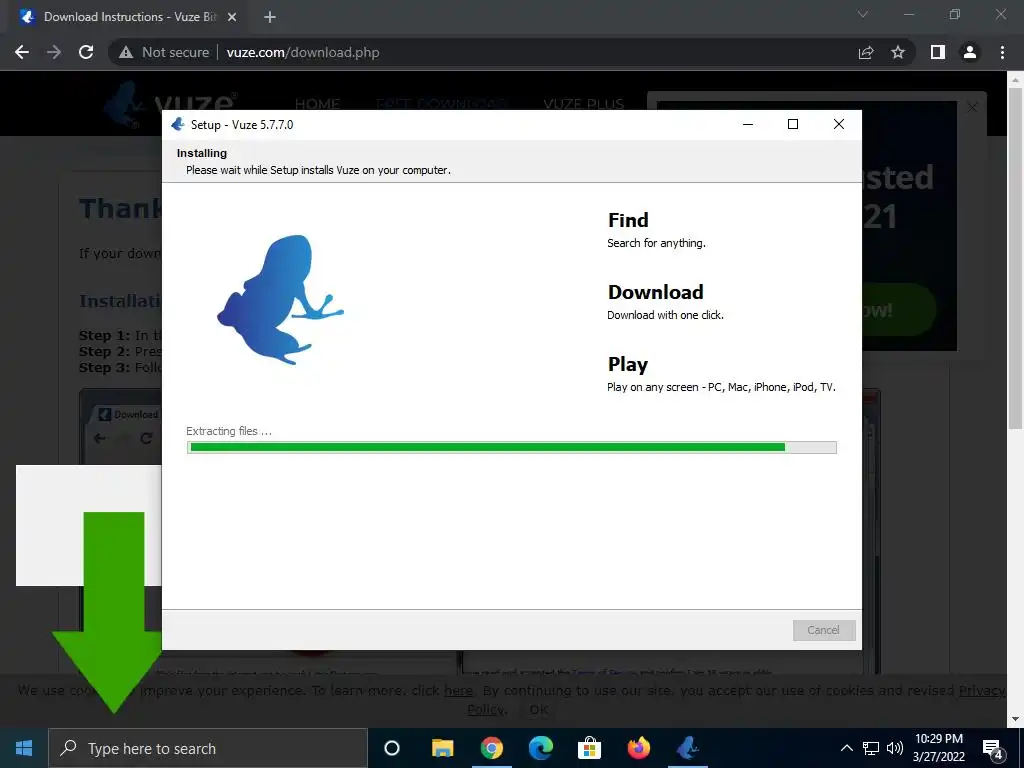Select the Download Instructions - Vuze tab
The height and width of the screenshot is (768, 1024).
127,17
